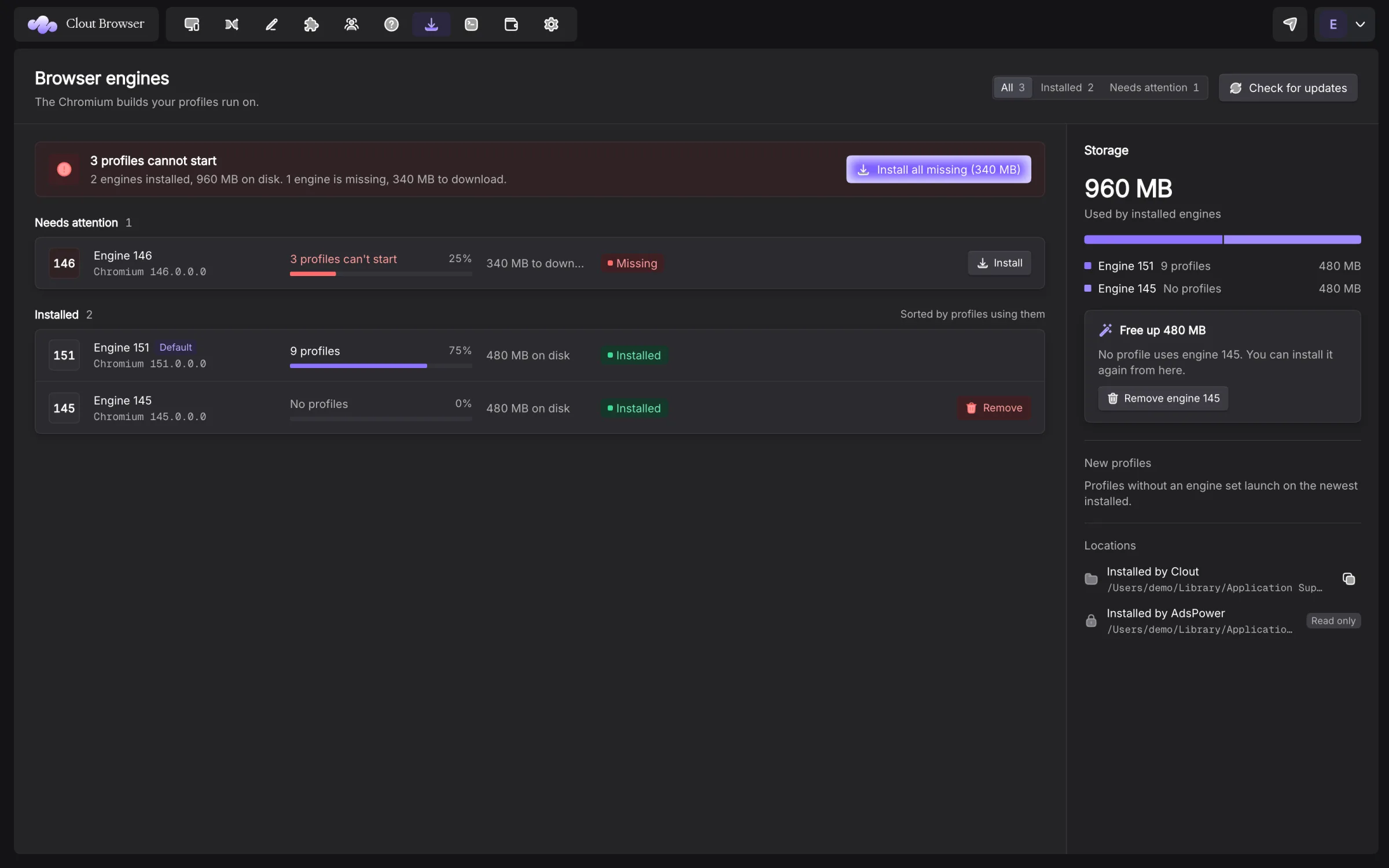Click the Clout Browser cloud logo
The image size is (1389, 868).
(42, 24)
